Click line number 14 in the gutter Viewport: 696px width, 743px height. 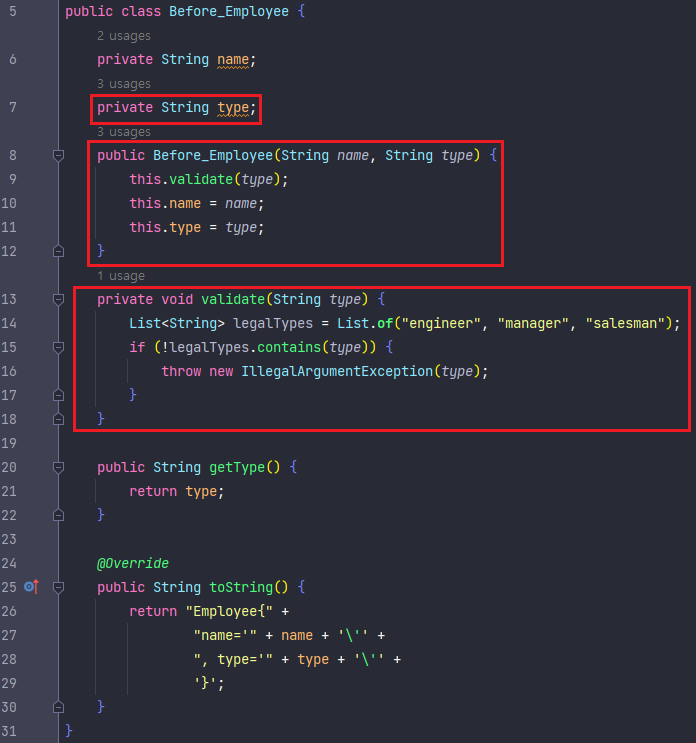[9, 324]
